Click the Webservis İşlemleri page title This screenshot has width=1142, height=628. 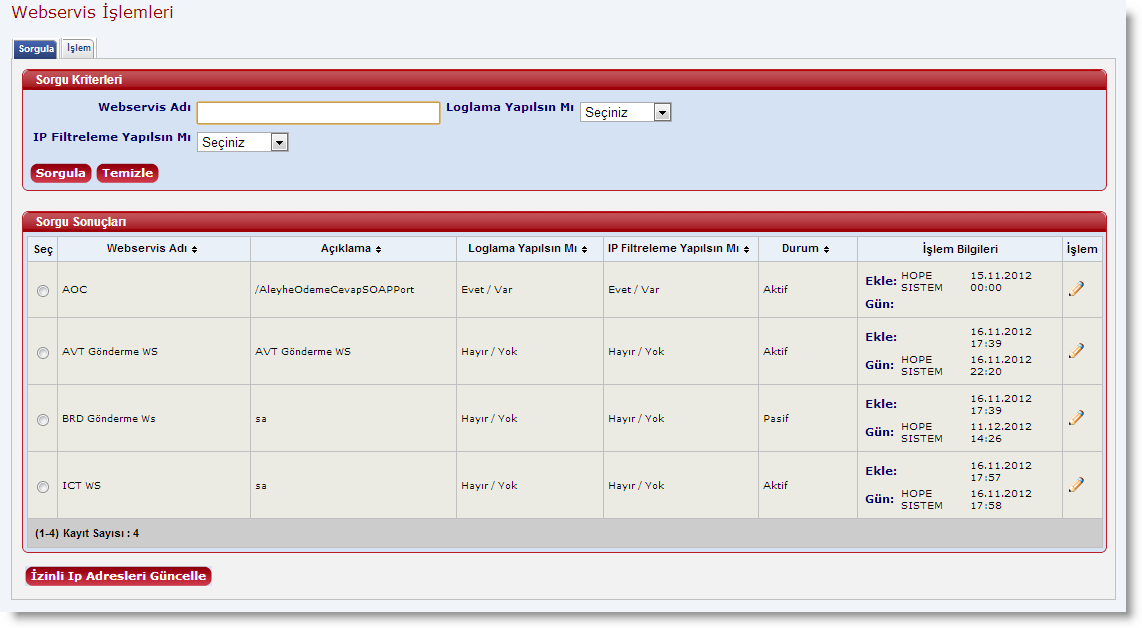coord(92,12)
